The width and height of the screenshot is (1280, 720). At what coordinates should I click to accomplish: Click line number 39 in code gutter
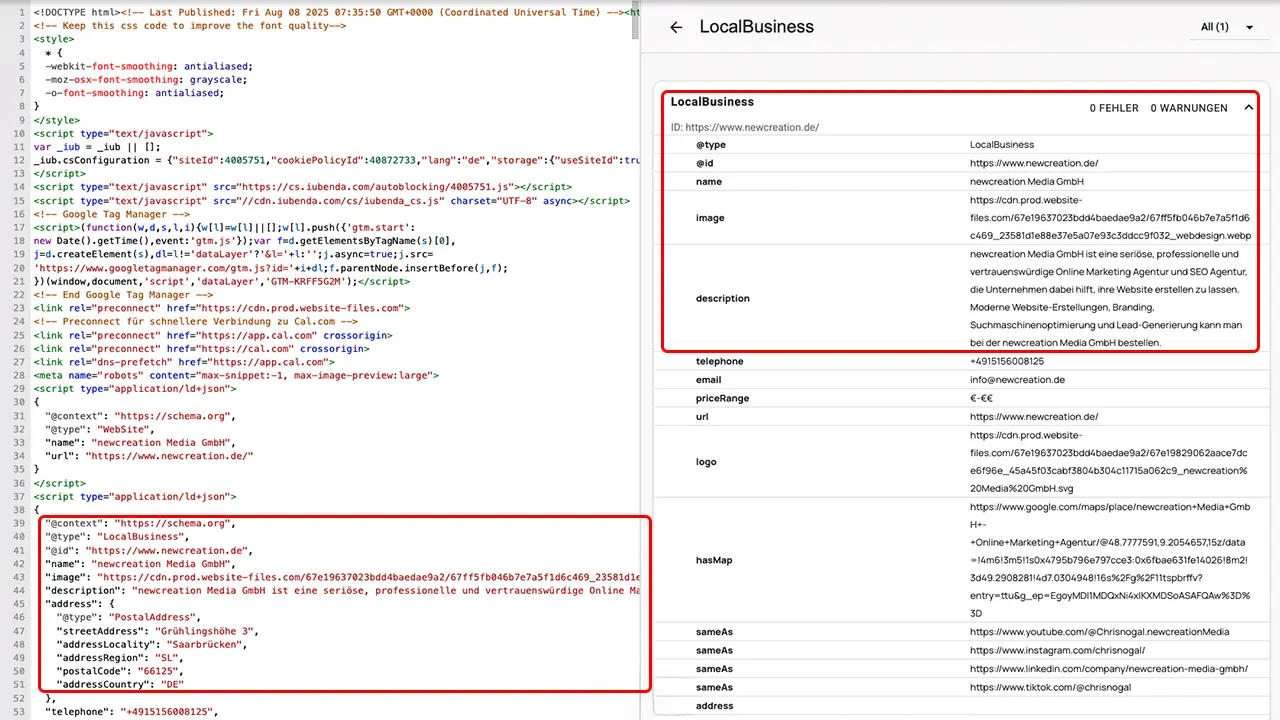(x=20, y=523)
